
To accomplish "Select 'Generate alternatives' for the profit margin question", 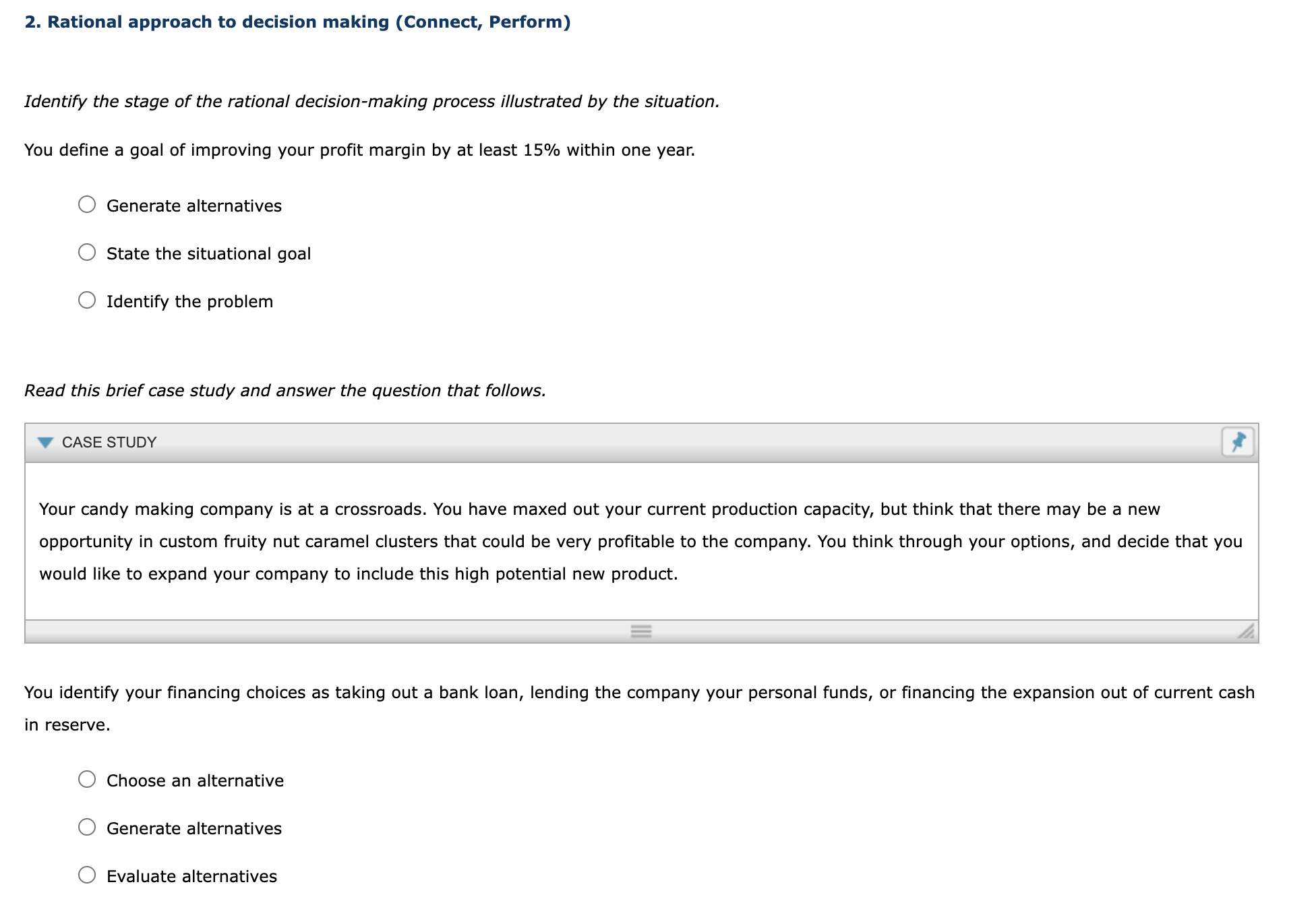I will click(x=87, y=204).
